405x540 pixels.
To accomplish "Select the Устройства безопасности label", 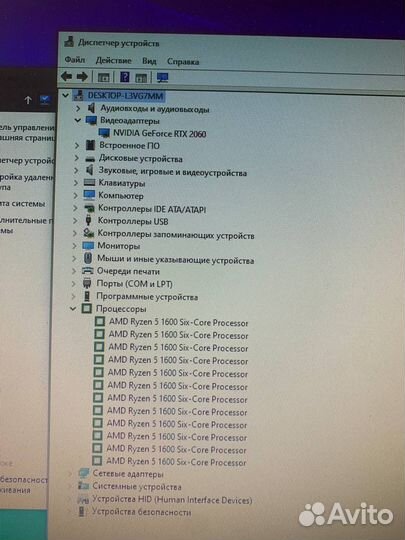I will 141,512.
